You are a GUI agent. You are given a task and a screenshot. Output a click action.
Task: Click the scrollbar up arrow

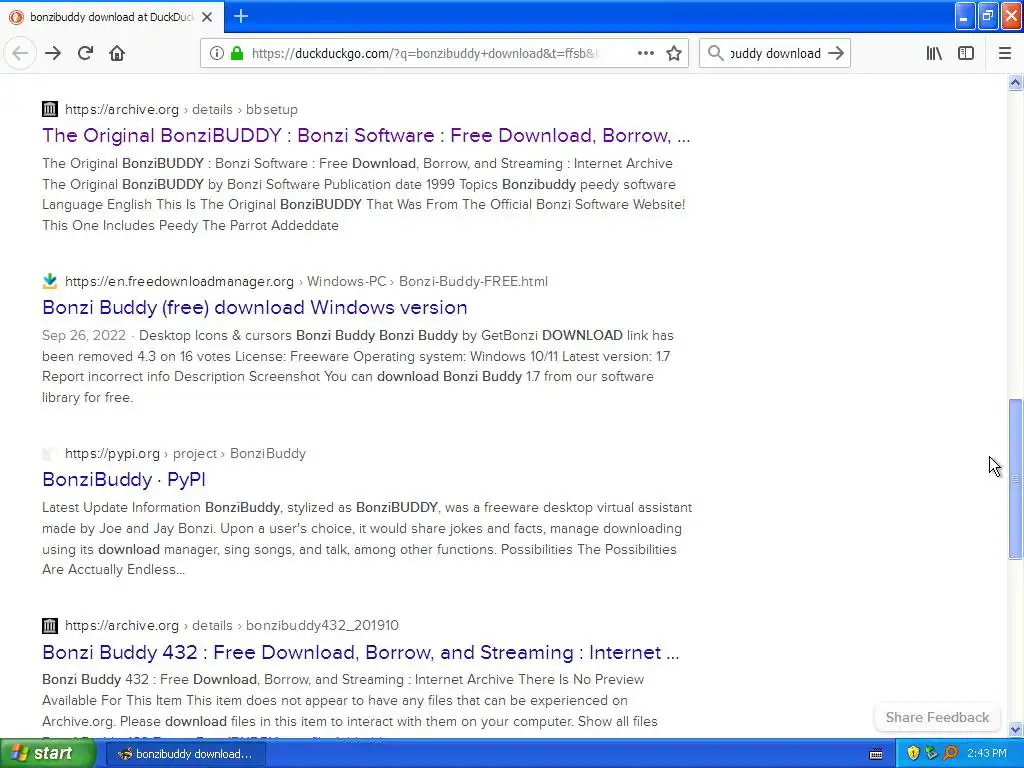[x=1015, y=82]
